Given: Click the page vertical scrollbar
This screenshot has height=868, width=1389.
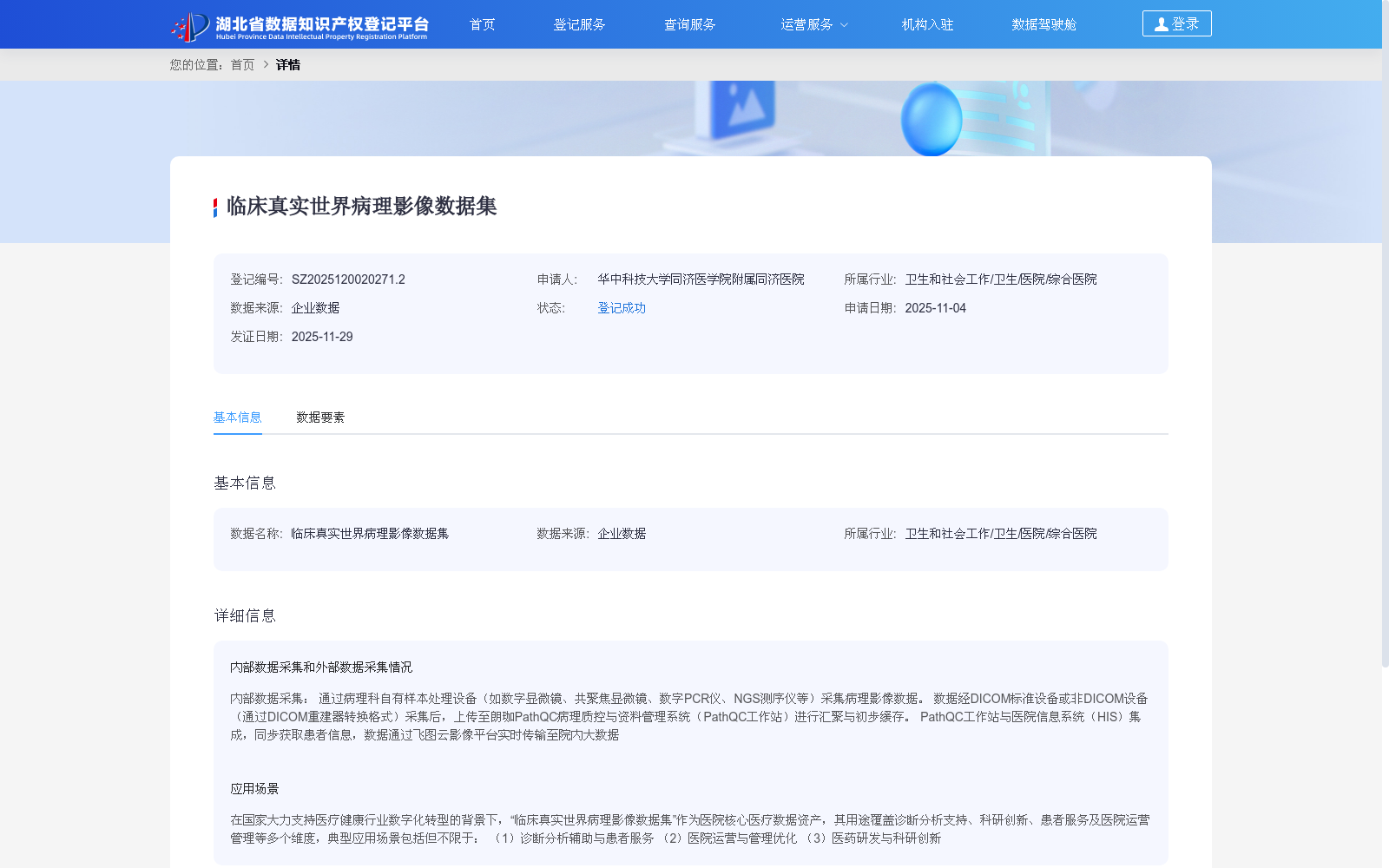Looking at the screenshot, I should [1385, 333].
